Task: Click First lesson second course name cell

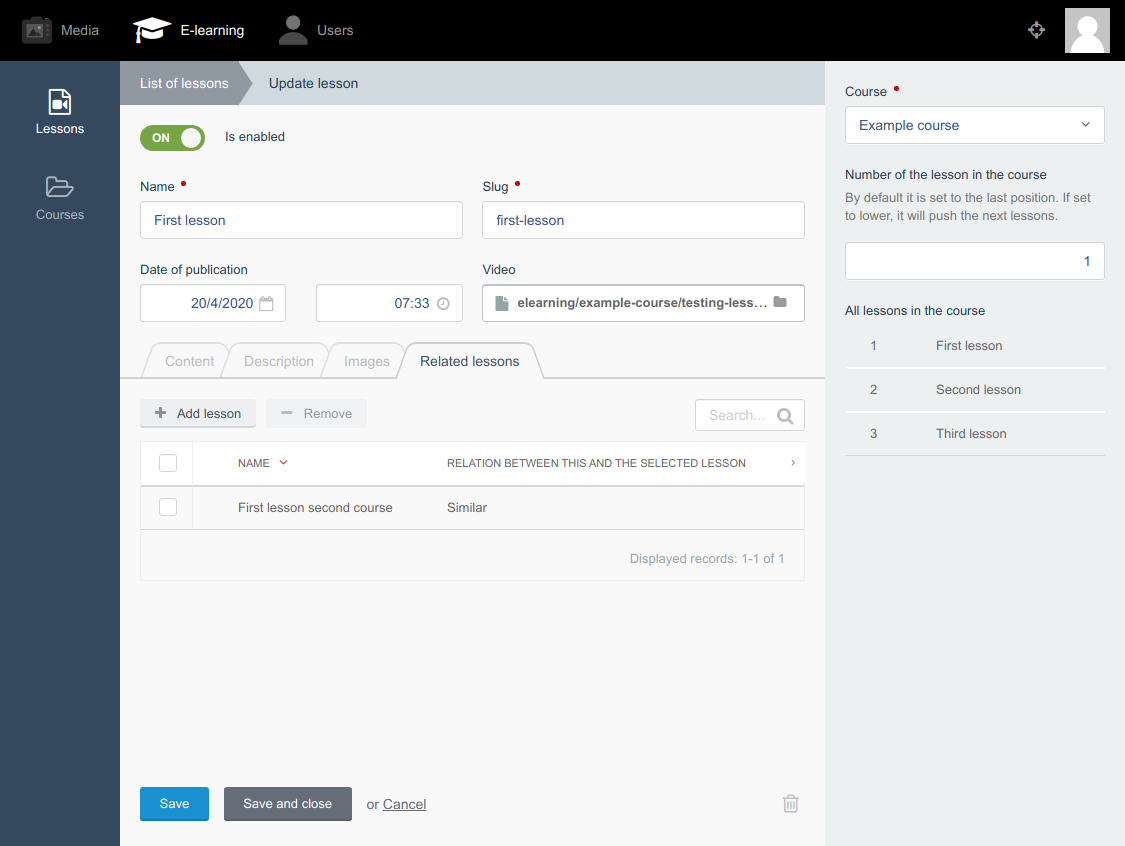Action: (315, 507)
